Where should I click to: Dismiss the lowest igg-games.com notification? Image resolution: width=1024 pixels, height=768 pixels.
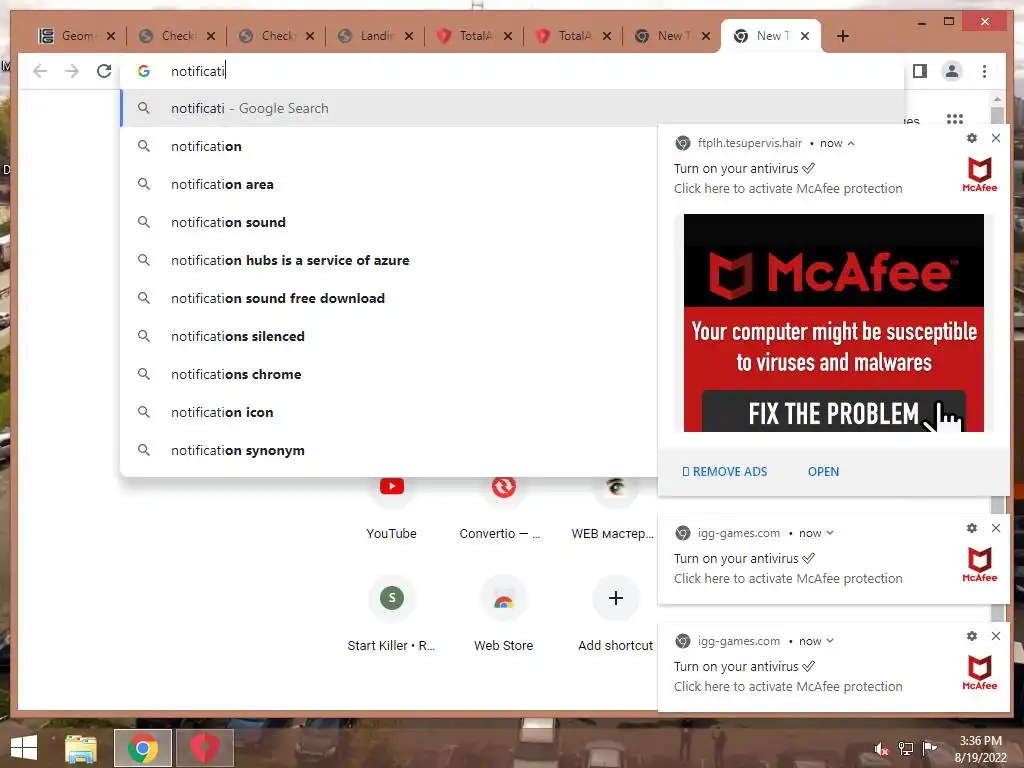point(996,636)
